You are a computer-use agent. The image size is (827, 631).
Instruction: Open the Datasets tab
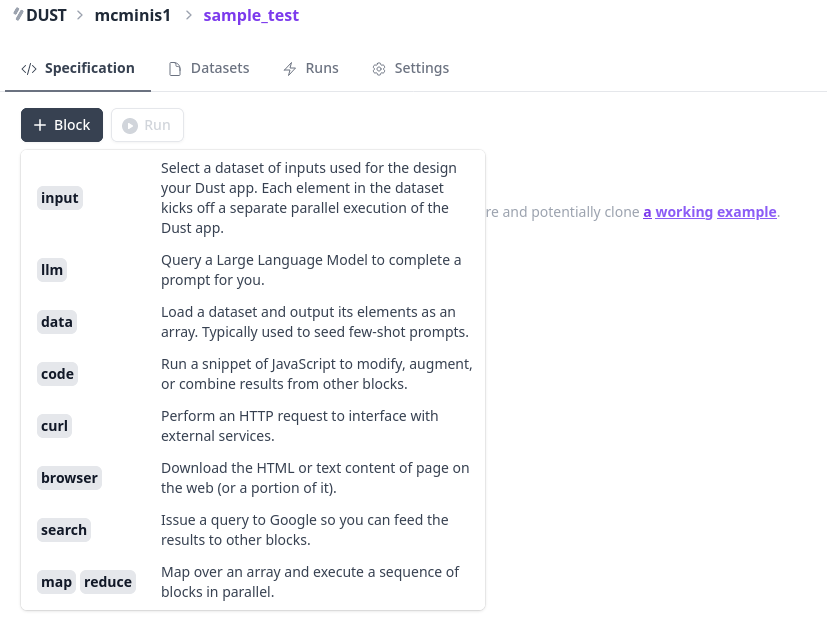[x=209, y=69]
